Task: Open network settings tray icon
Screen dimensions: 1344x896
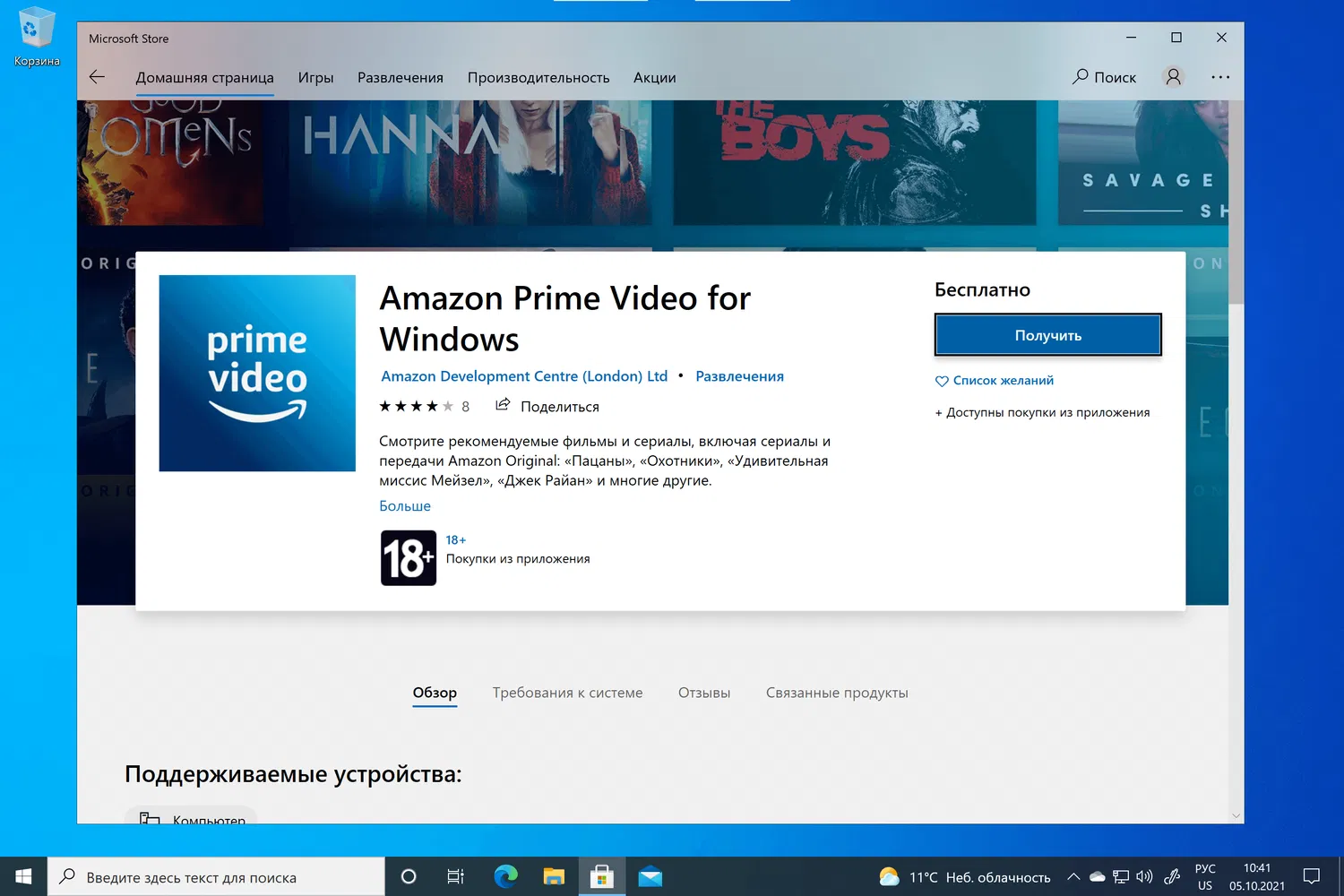Action: point(1121,877)
